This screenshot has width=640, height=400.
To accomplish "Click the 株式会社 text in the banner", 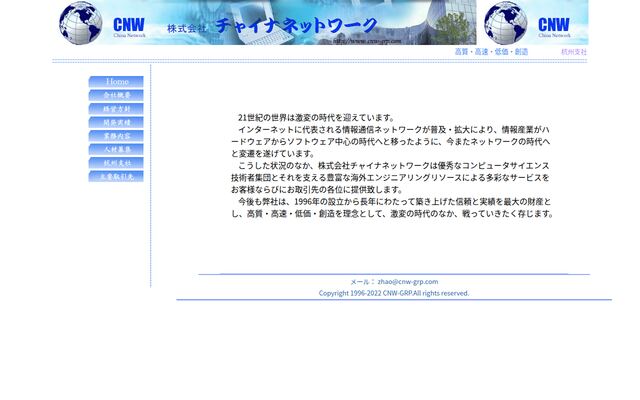I will coord(187,29).
